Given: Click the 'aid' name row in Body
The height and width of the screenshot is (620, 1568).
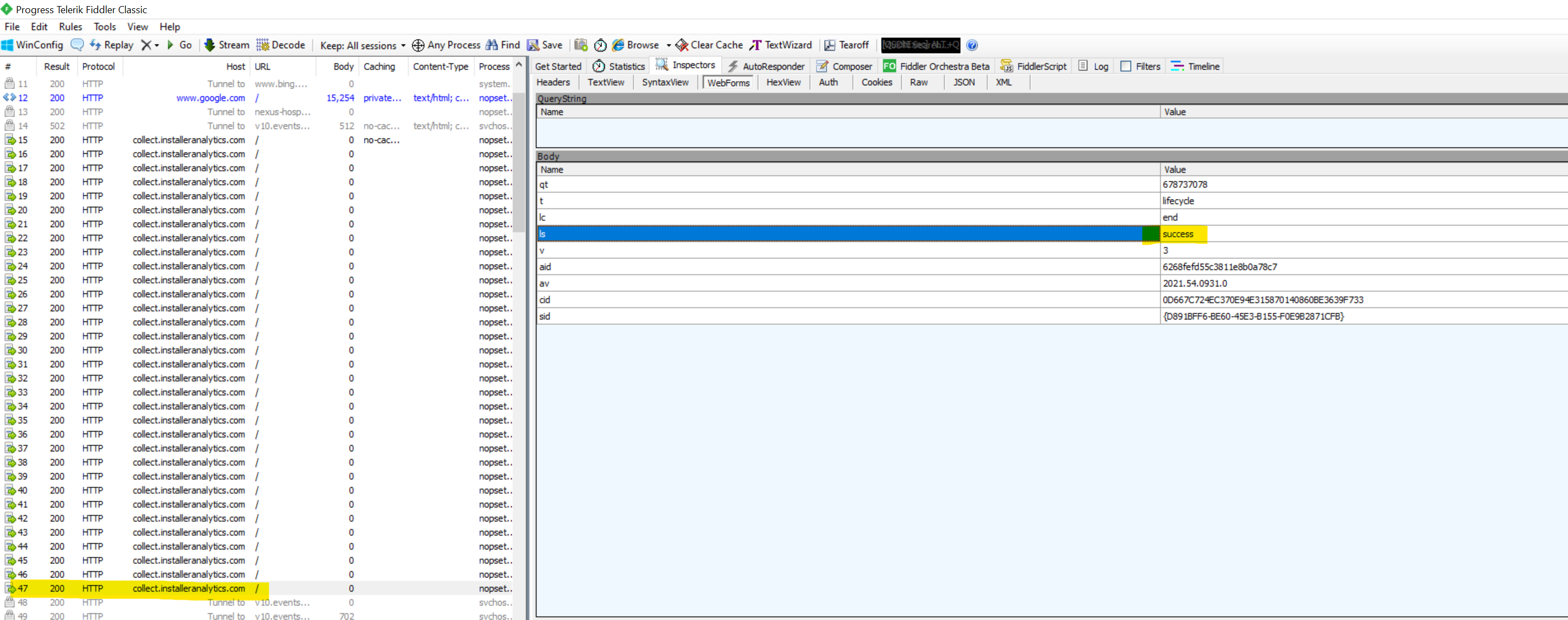Looking at the screenshot, I should [x=848, y=267].
